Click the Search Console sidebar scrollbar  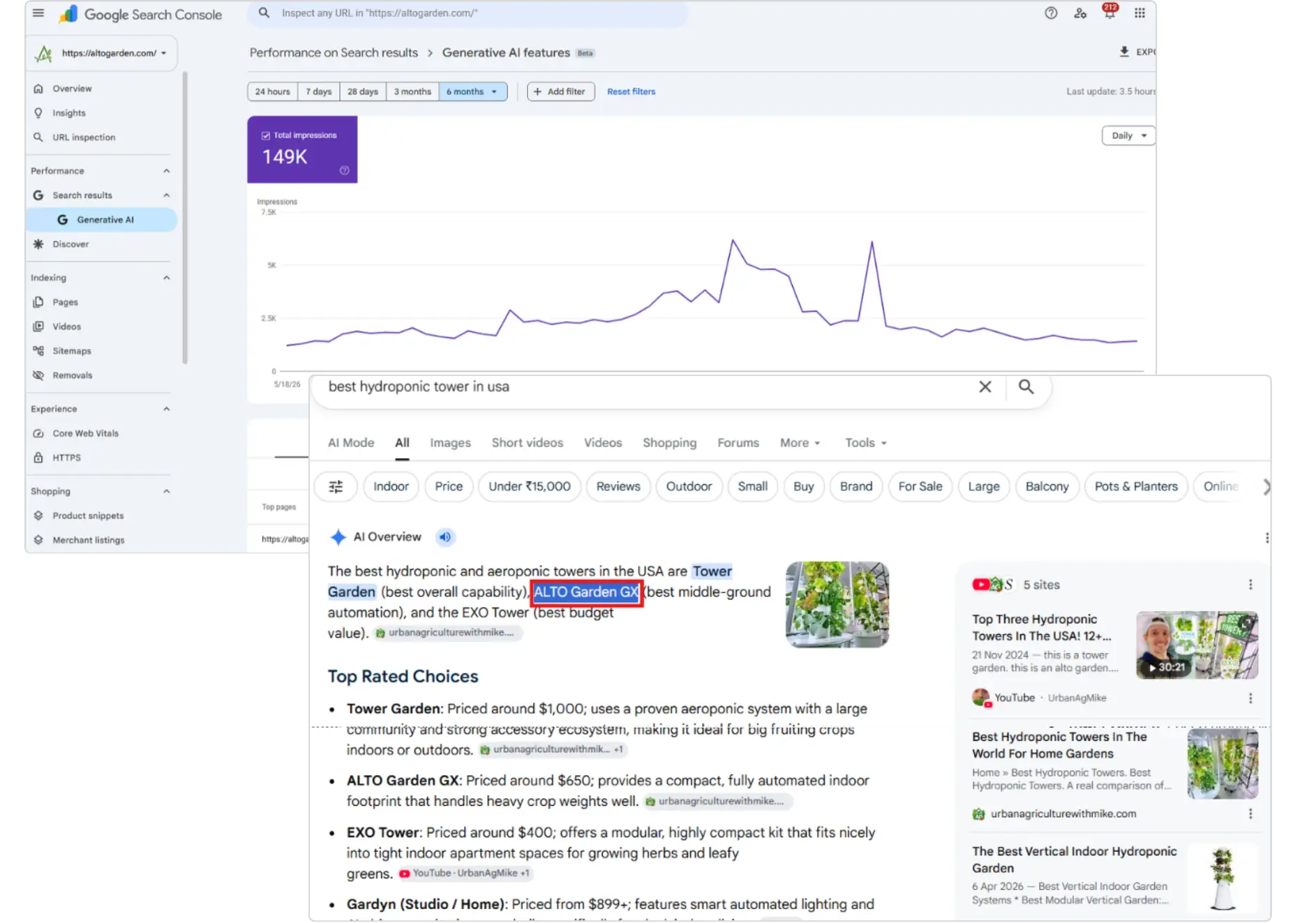click(185, 218)
